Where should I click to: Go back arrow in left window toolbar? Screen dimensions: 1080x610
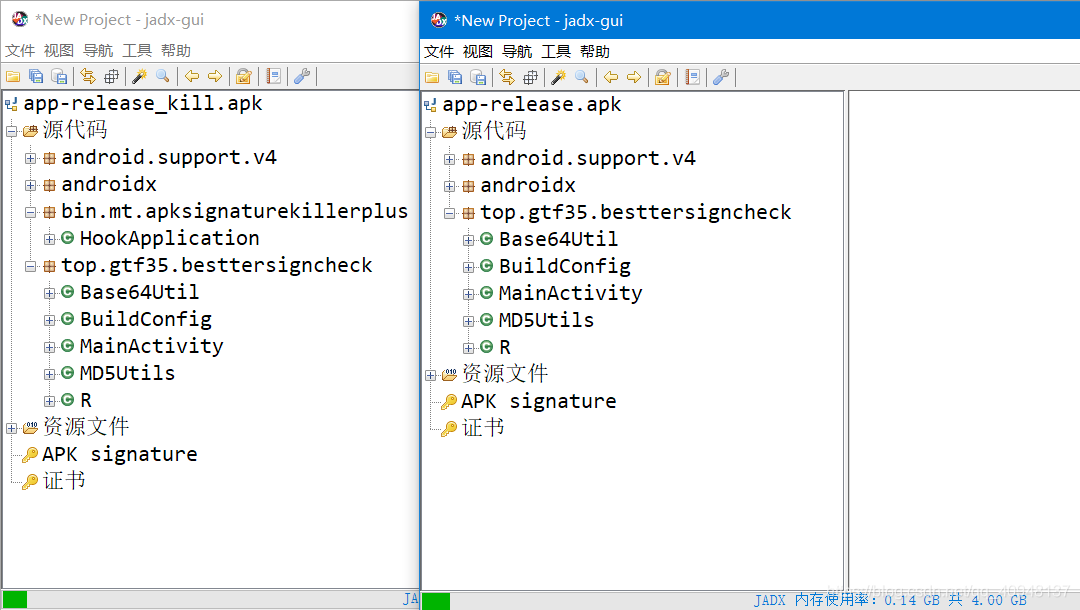pos(192,76)
